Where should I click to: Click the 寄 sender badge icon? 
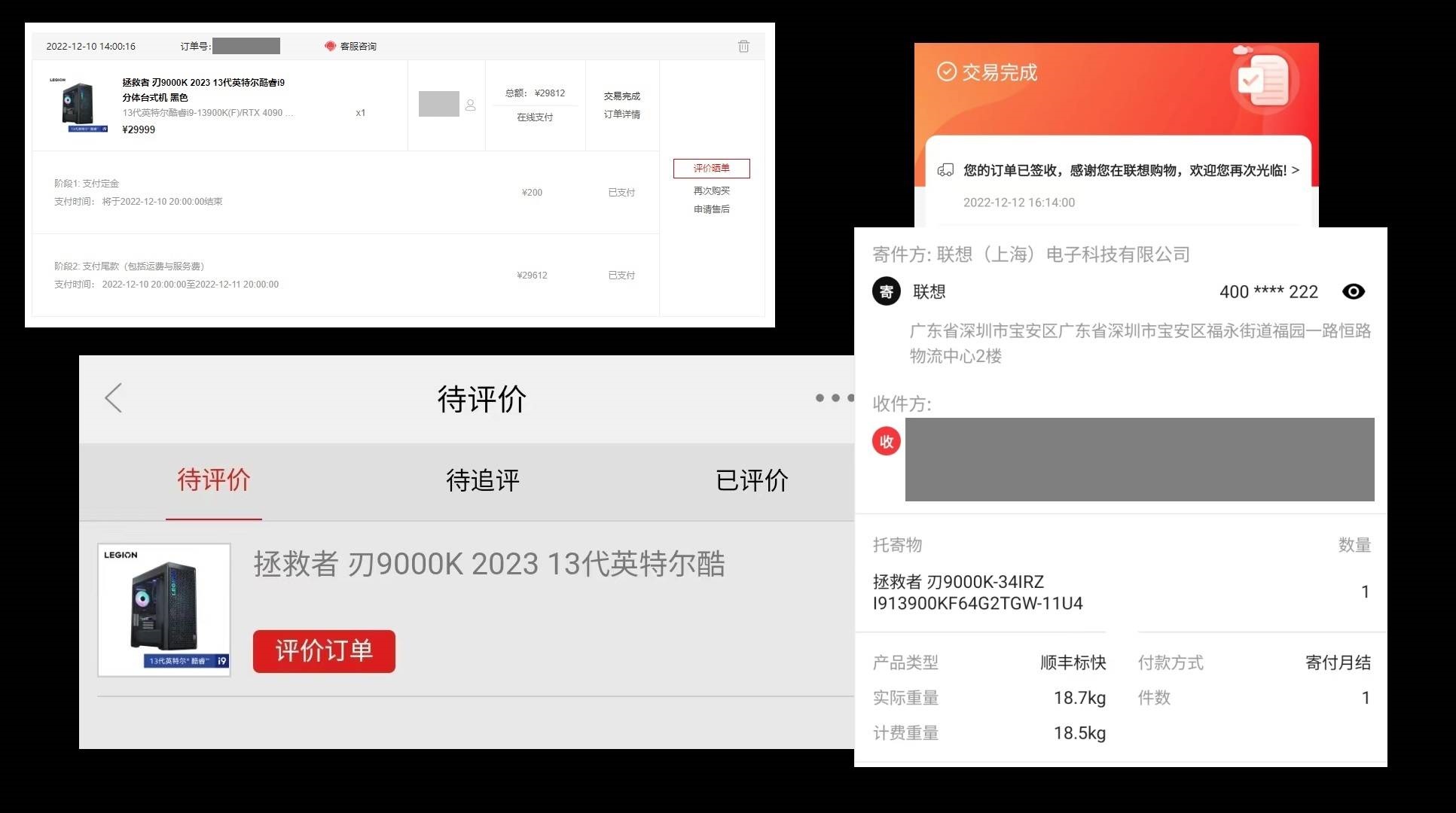click(886, 291)
